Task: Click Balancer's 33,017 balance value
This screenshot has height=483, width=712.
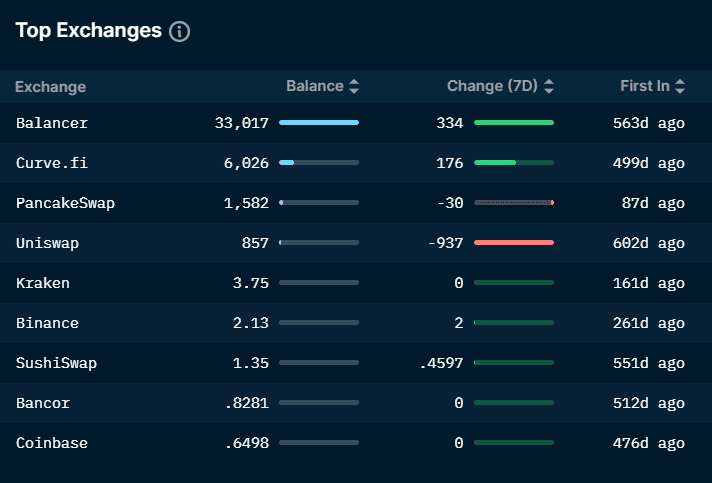Action: coord(241,123)
